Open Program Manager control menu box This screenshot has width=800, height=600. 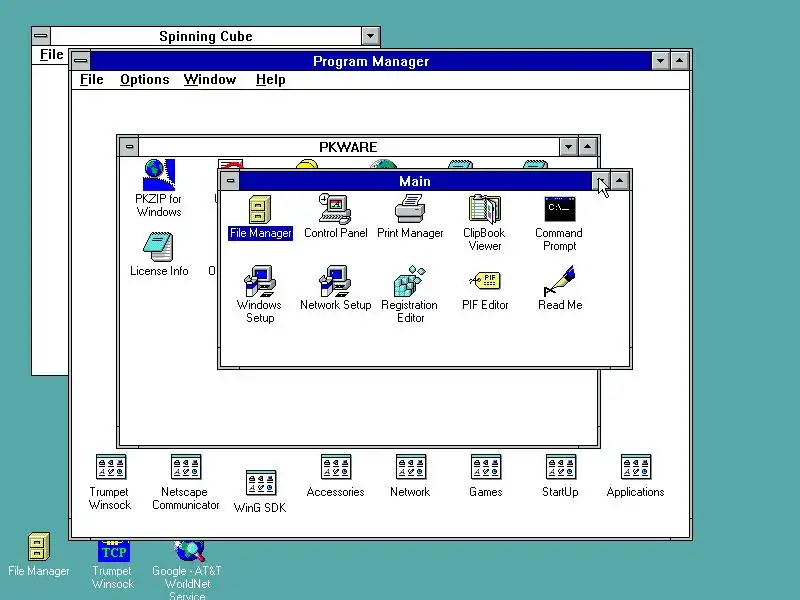(x=81, y=61)
